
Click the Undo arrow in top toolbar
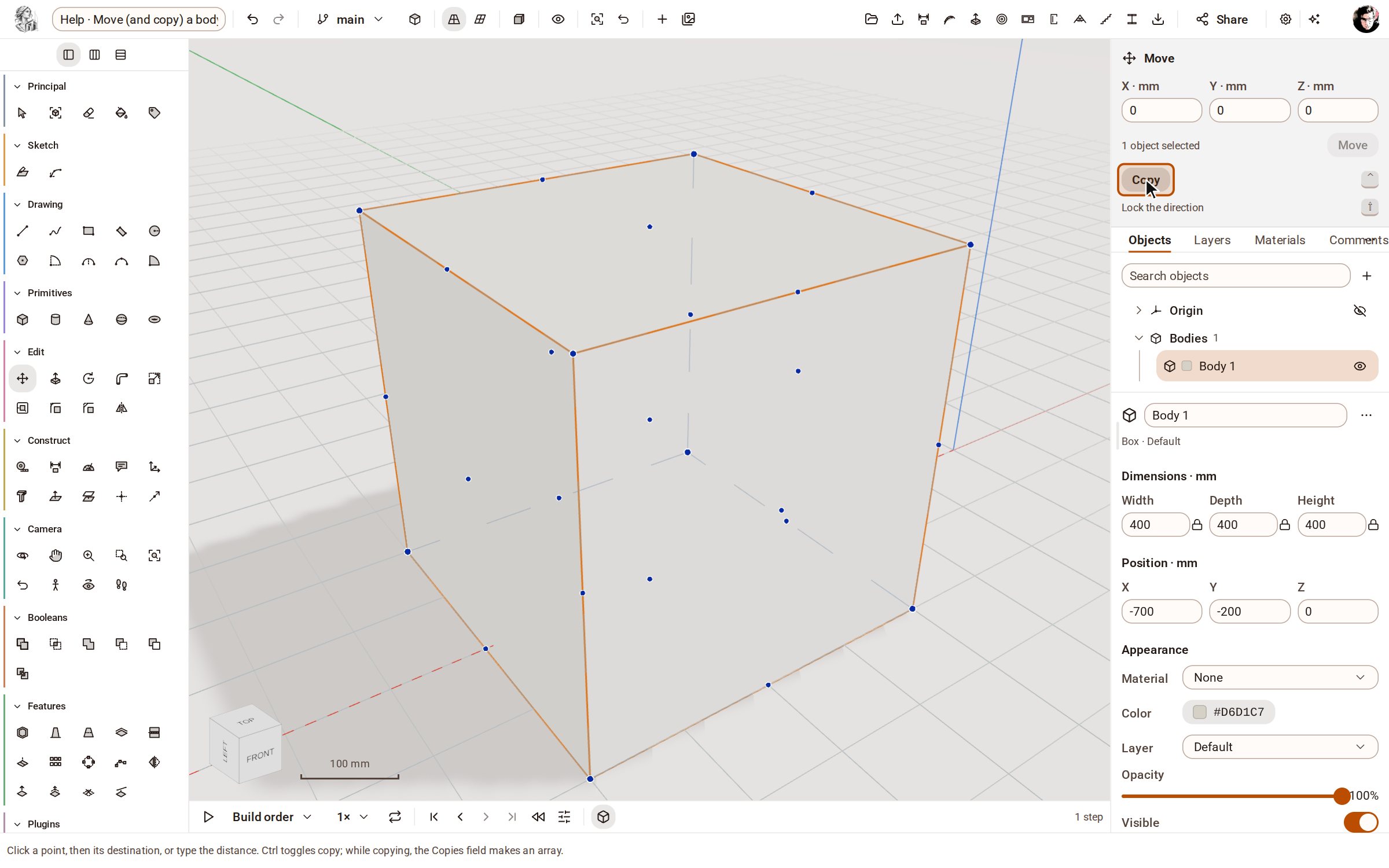point(252,19)
